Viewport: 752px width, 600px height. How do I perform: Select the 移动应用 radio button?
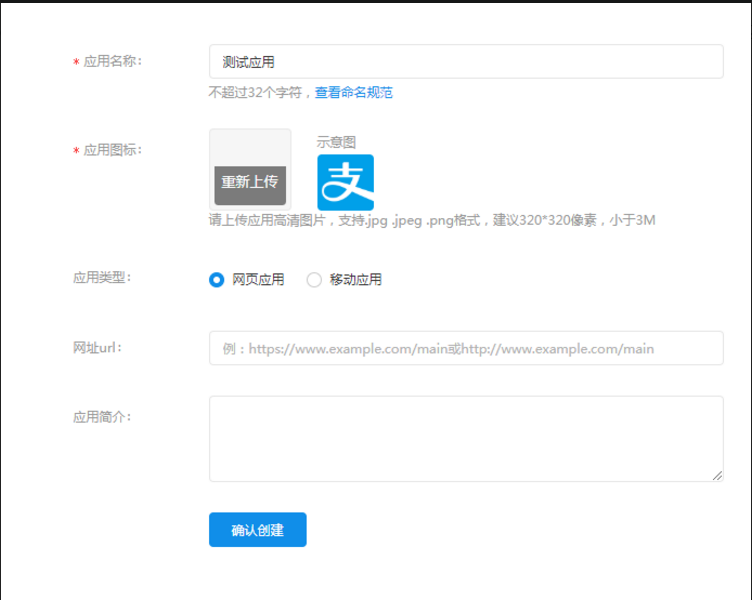coord(314,280)
